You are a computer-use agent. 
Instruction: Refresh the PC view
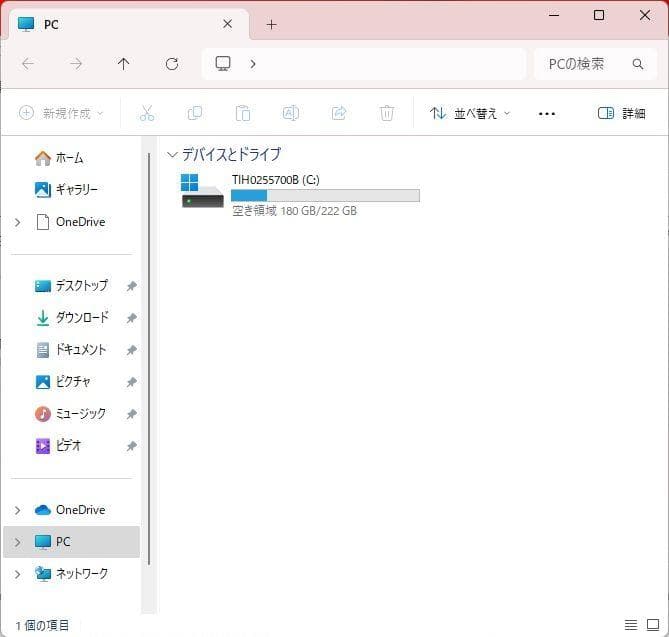172,64
